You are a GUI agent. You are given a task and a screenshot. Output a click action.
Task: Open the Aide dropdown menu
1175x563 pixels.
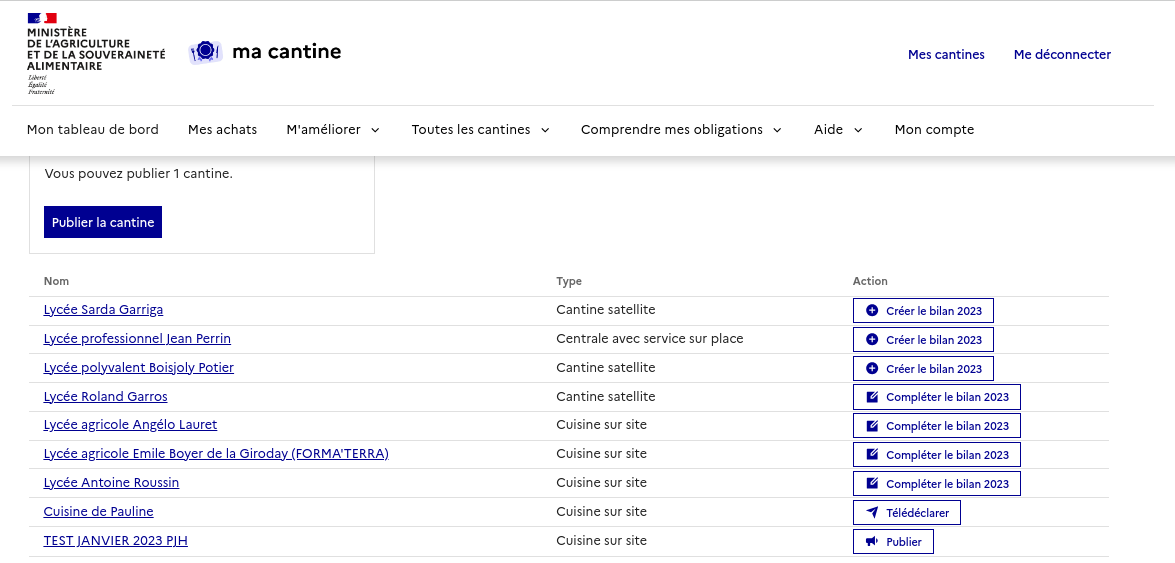coord(838,130)
